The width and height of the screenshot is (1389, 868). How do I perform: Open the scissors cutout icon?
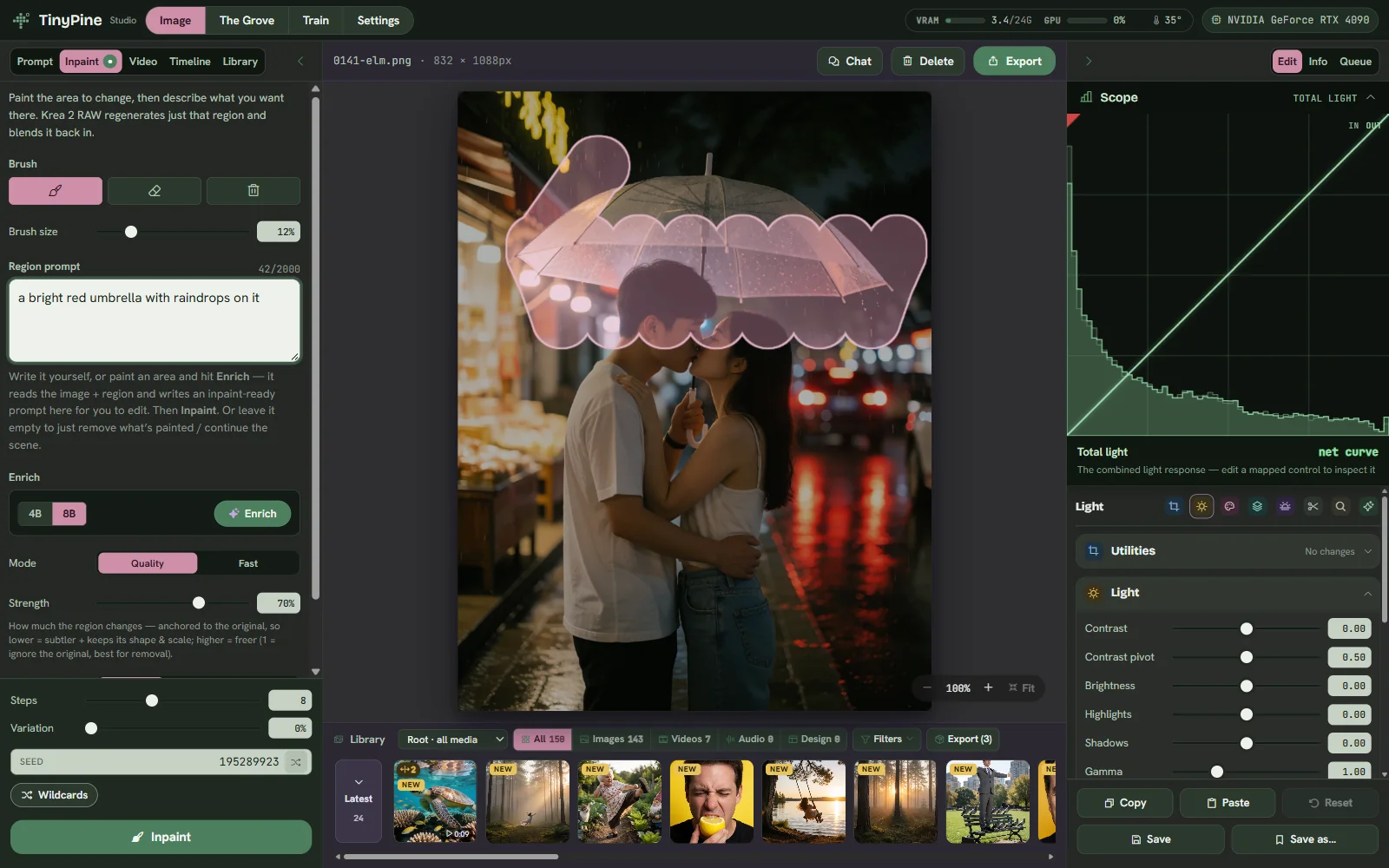tap(1313, 507)
